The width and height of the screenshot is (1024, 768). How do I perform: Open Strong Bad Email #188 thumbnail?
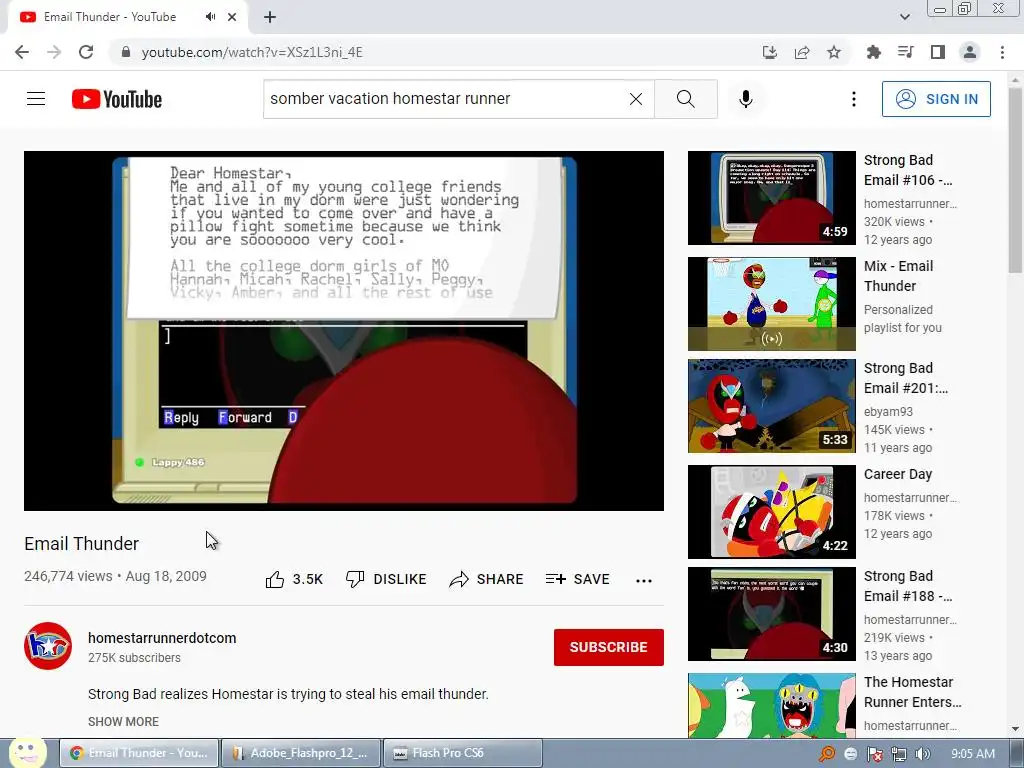click(771, 613)
